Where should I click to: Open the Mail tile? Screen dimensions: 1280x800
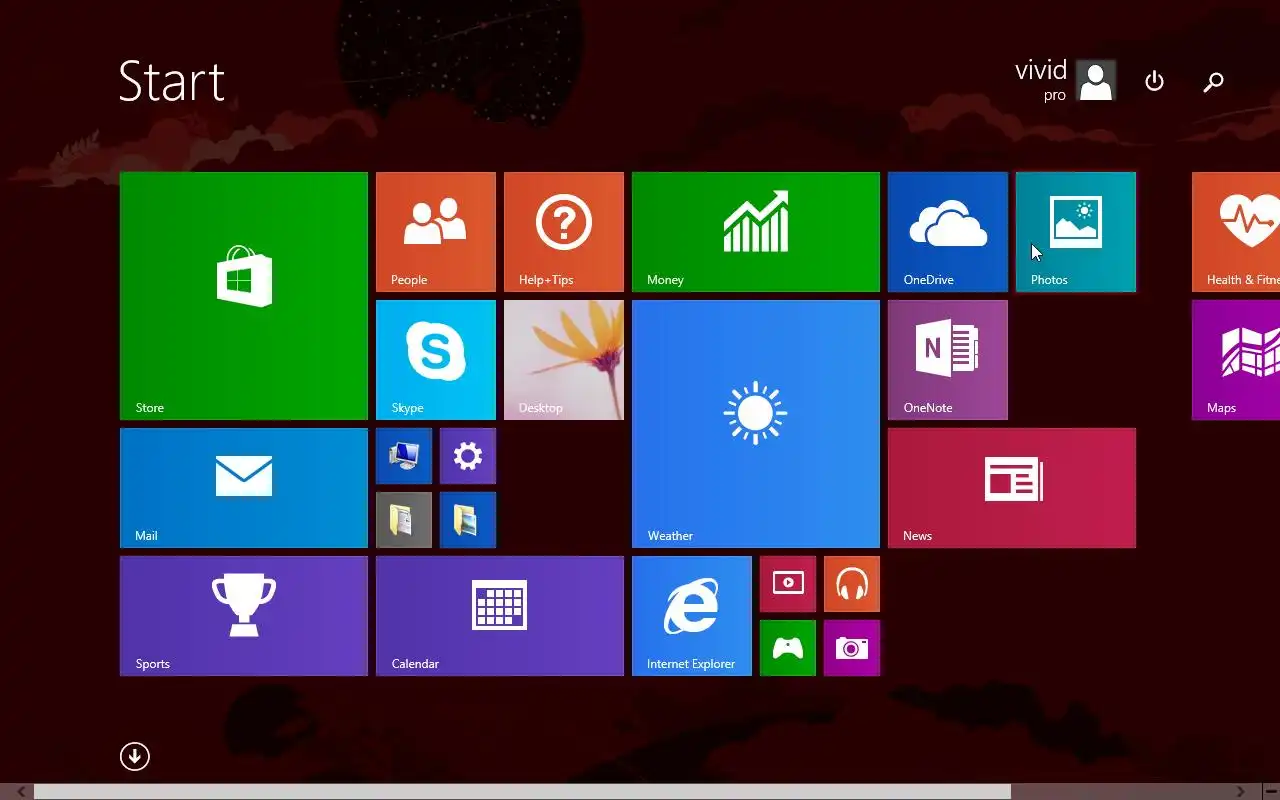(x=244, y=488)
